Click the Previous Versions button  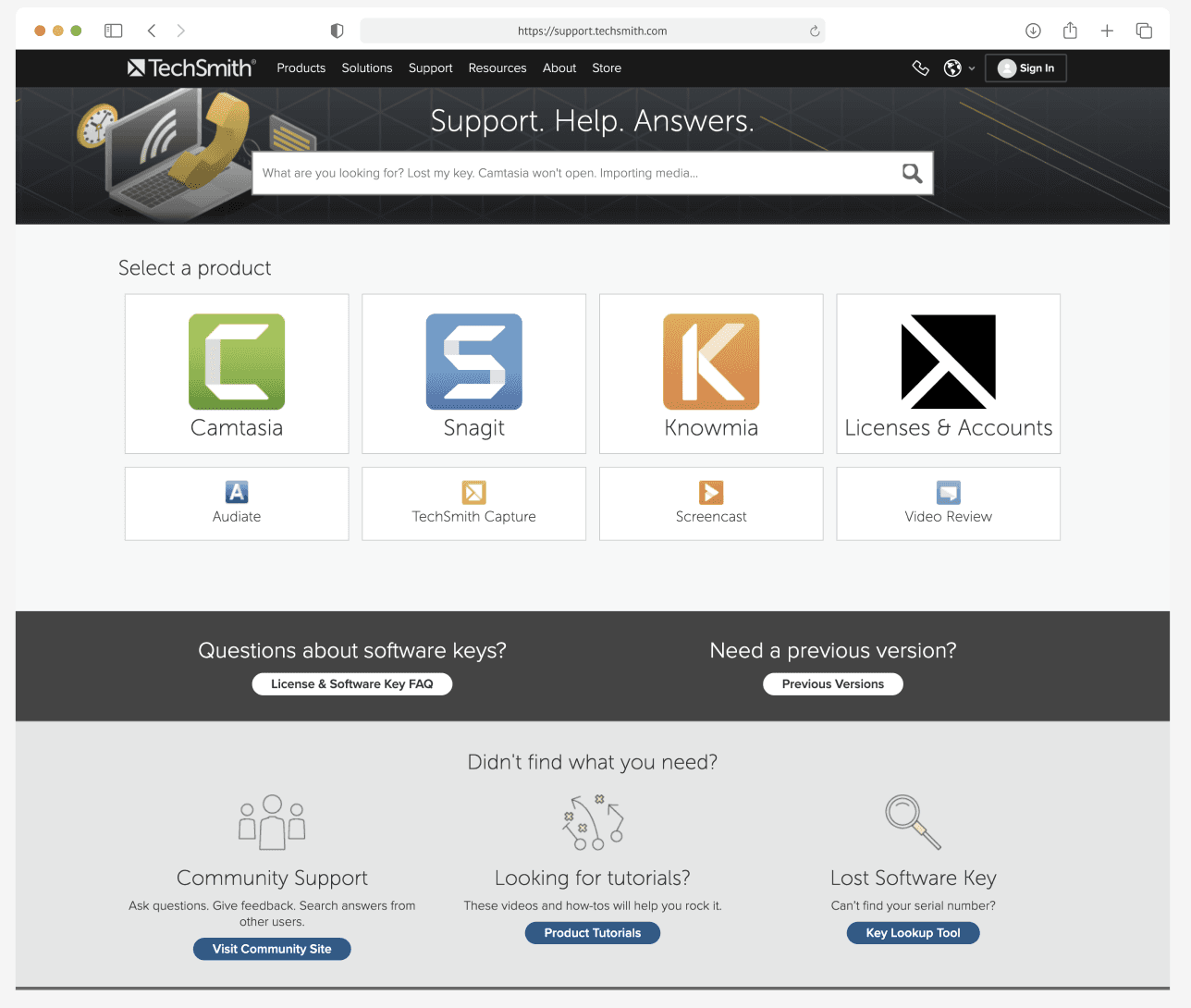pos(833,683)
